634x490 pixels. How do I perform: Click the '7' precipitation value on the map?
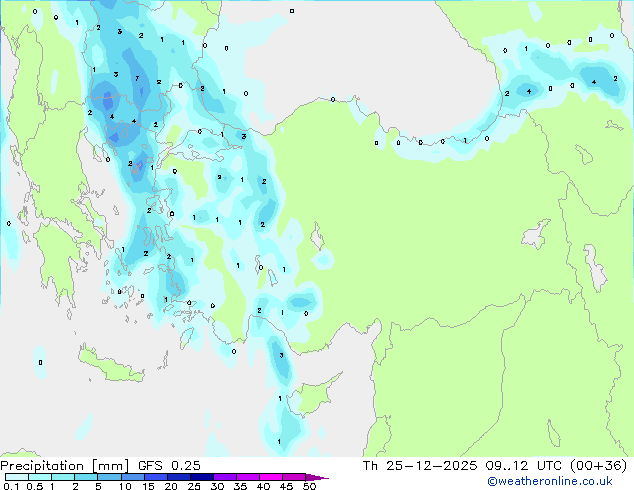tap(137, 78)
